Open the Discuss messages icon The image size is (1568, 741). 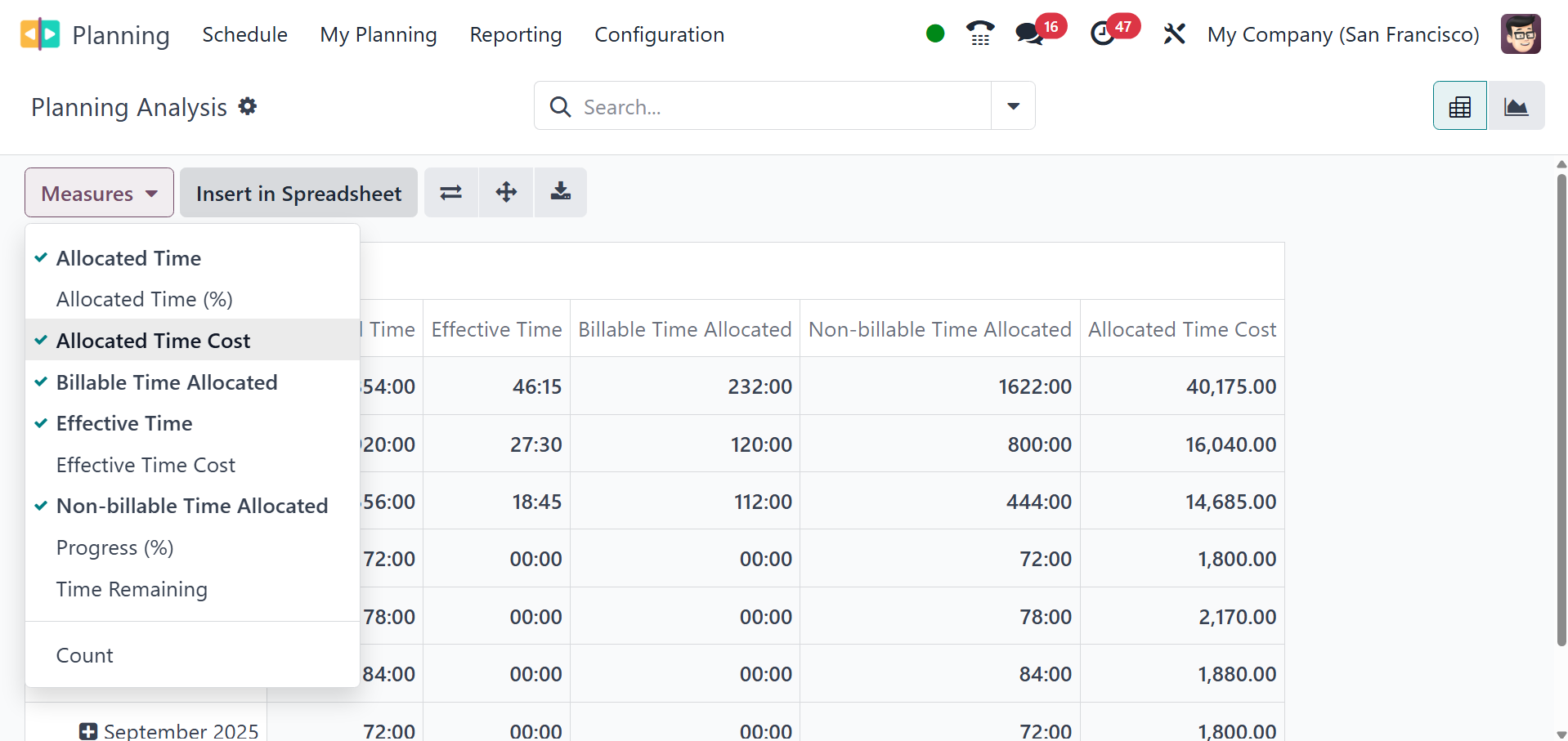[1028, 33]
